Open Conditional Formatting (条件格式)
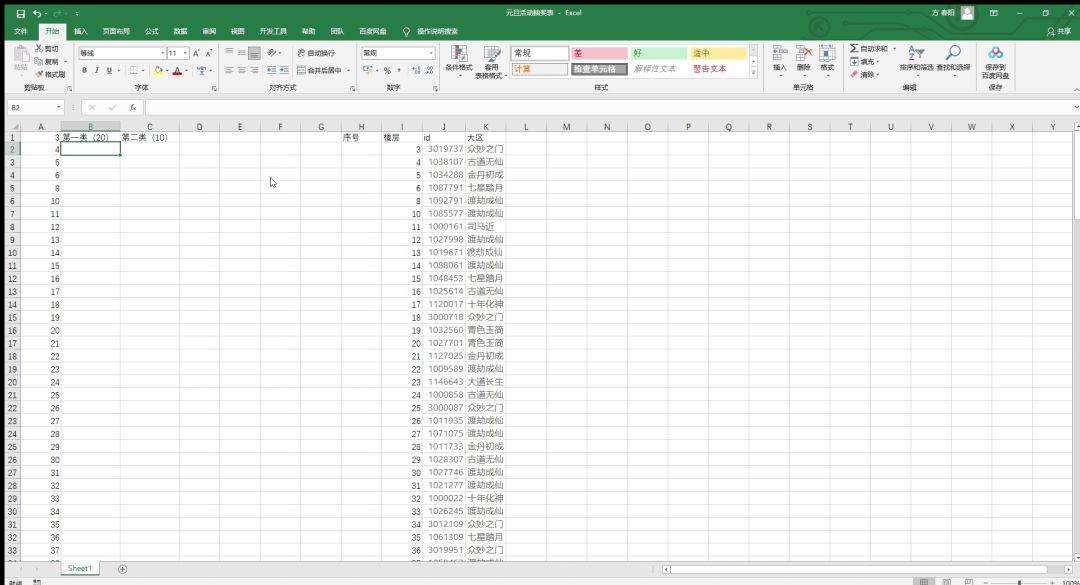 (458, 59)
